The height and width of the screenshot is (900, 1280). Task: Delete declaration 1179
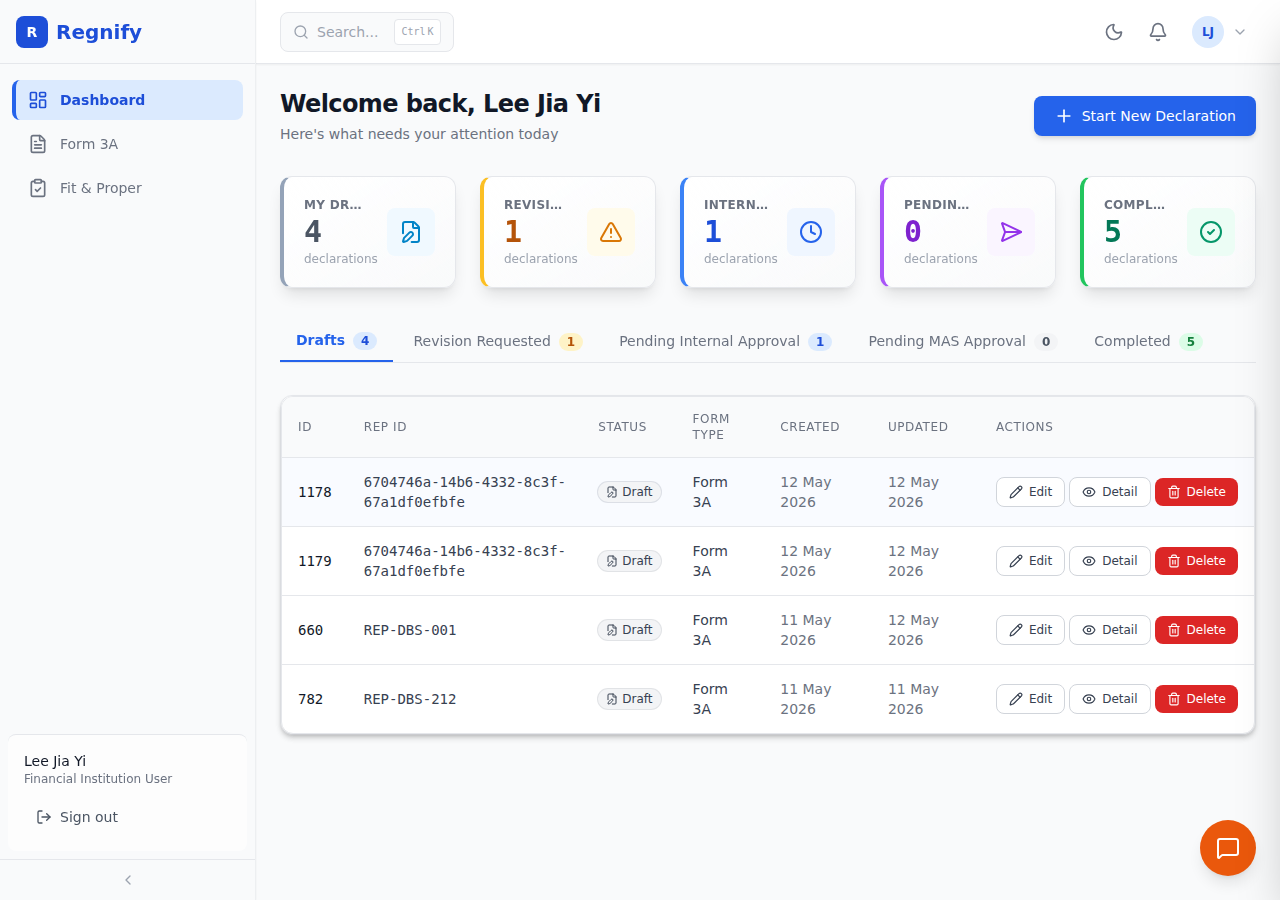point(1196,561)
